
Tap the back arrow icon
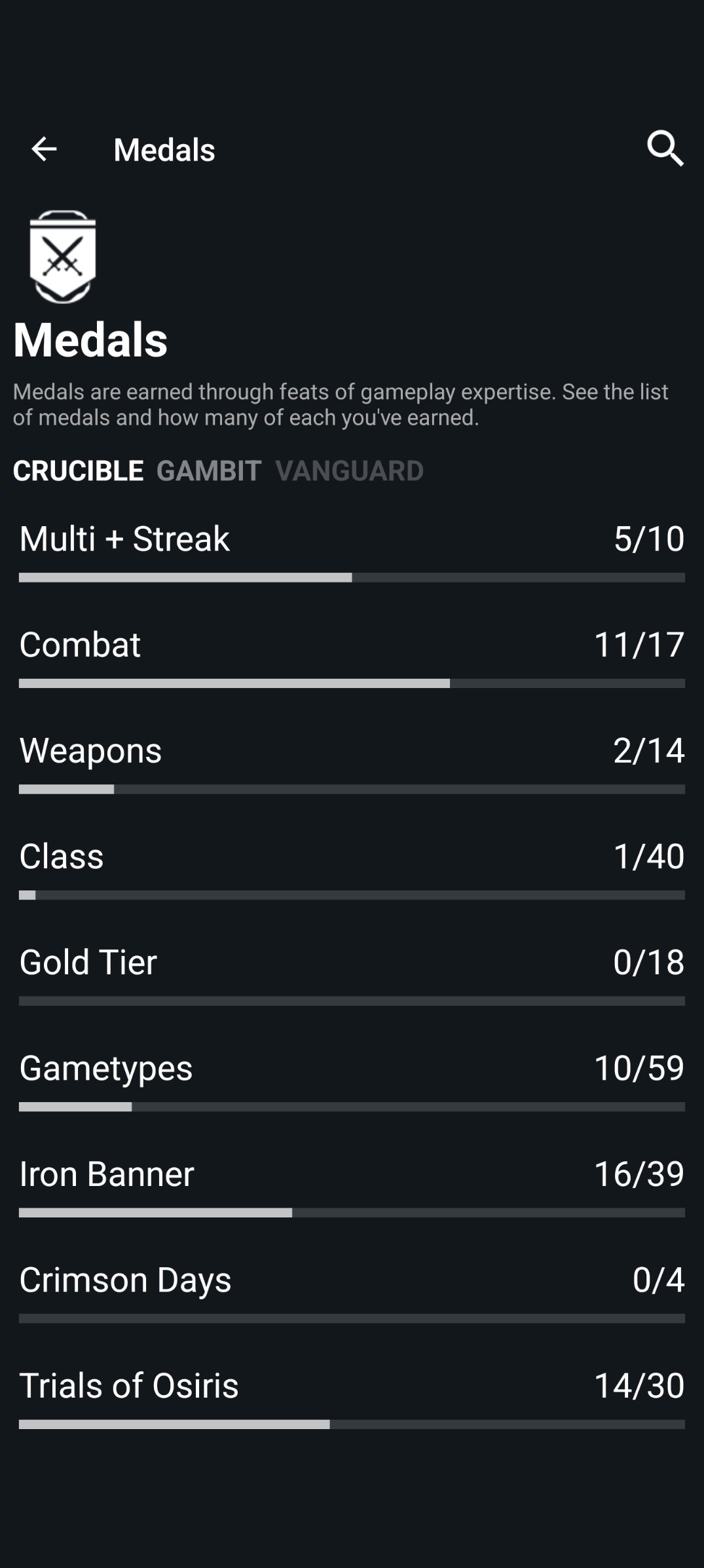[44, 149]
